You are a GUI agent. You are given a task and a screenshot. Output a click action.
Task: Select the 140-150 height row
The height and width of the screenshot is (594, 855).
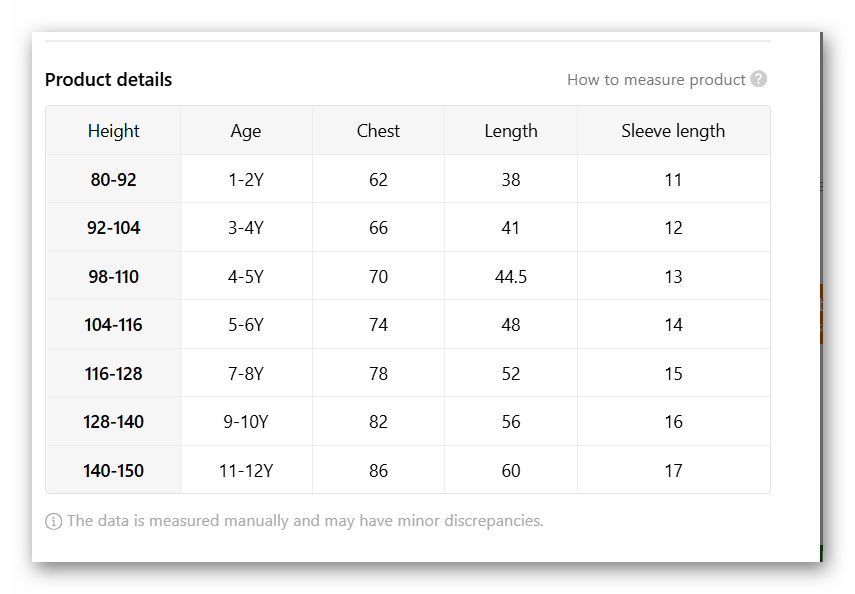pos(114,471)
